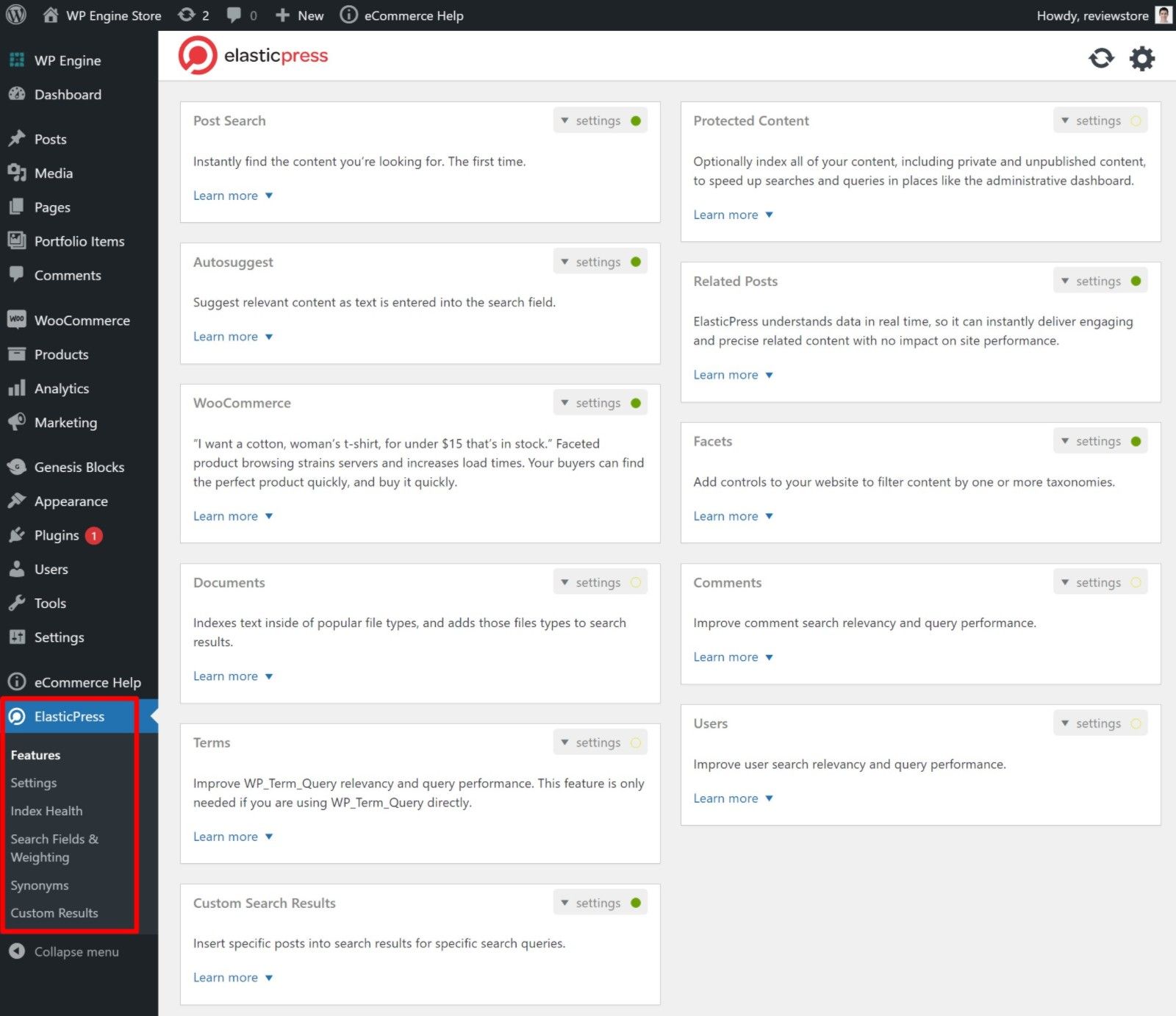Toggle Post Search status indicator
The width and height of the screenshot is (1176, 1016).
click(x=636, y=121)
